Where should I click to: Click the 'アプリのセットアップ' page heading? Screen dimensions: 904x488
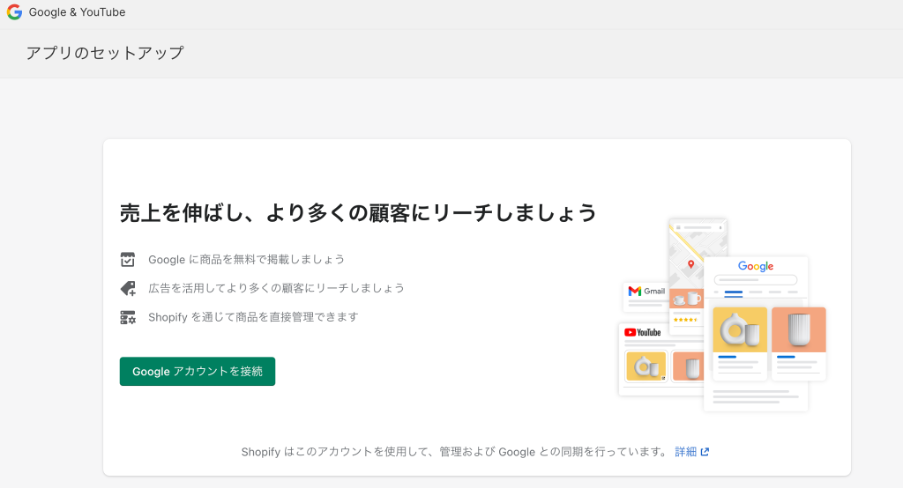(x=105, y=53)
